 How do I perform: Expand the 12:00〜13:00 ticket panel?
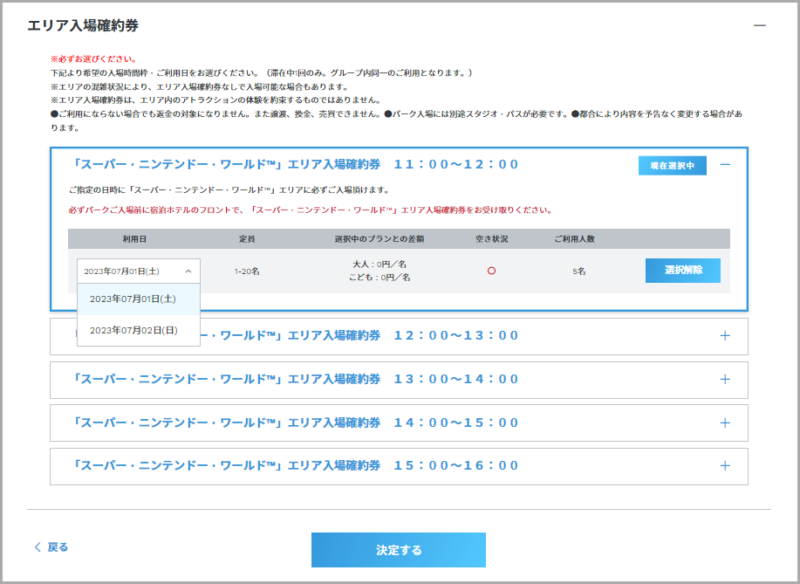pos(724,336)
